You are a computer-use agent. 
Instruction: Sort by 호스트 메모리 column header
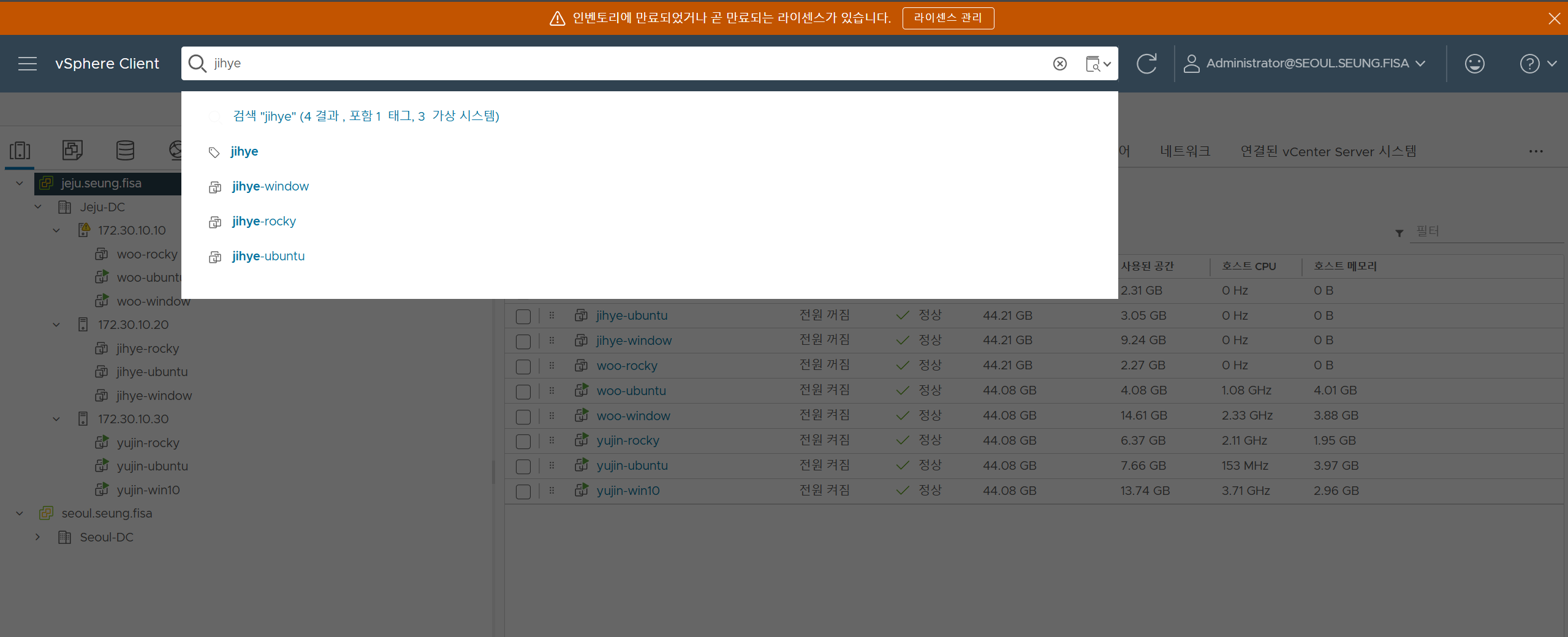pos(1345,266)
